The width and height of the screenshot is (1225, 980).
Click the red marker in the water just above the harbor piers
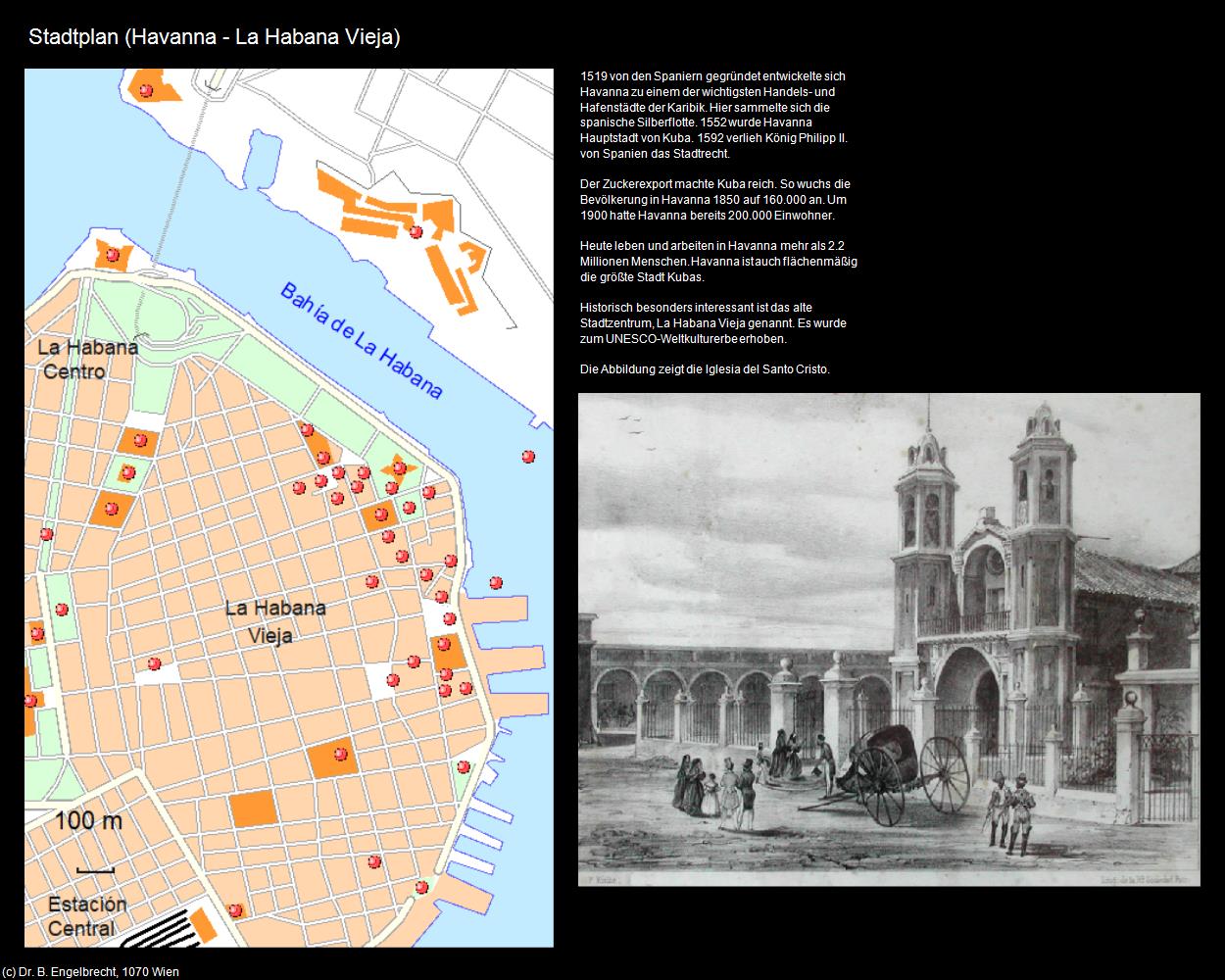coord(496,582)
